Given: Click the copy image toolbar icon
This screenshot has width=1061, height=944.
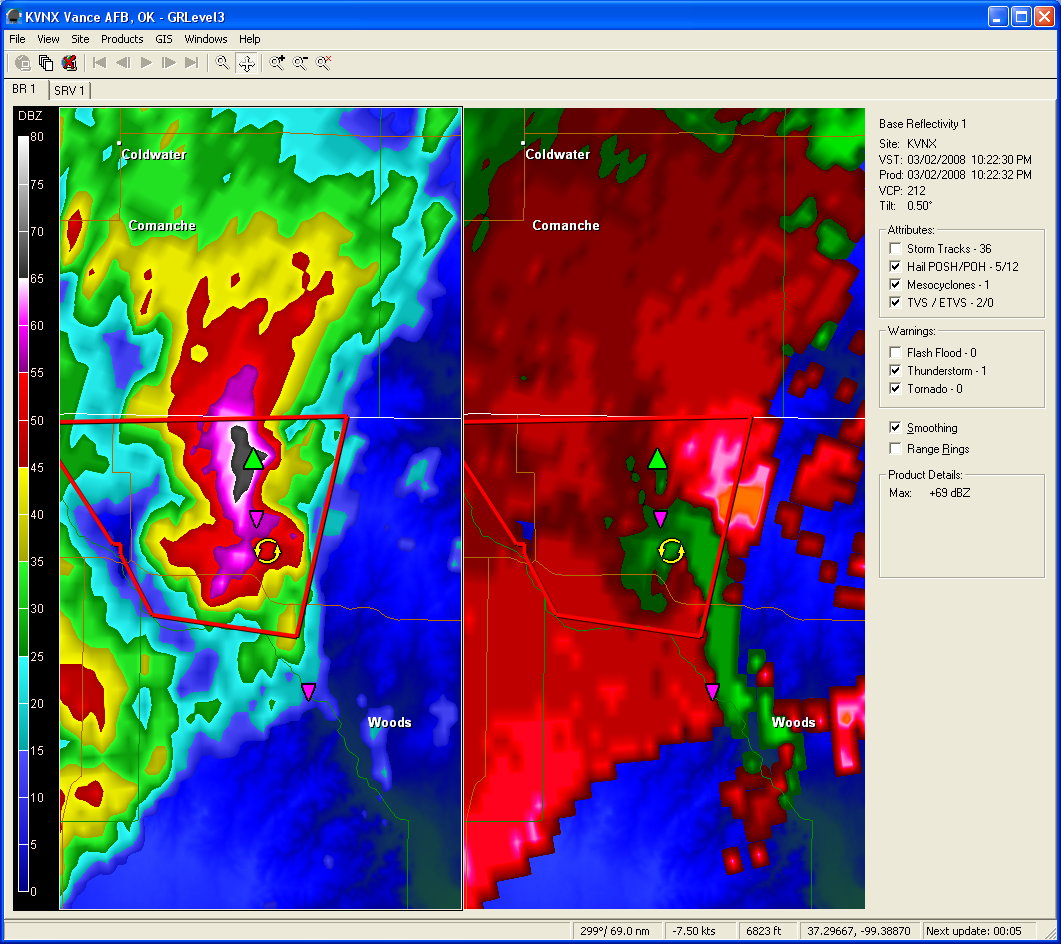Looking at the screenshot, I should [x=46, y=63].
